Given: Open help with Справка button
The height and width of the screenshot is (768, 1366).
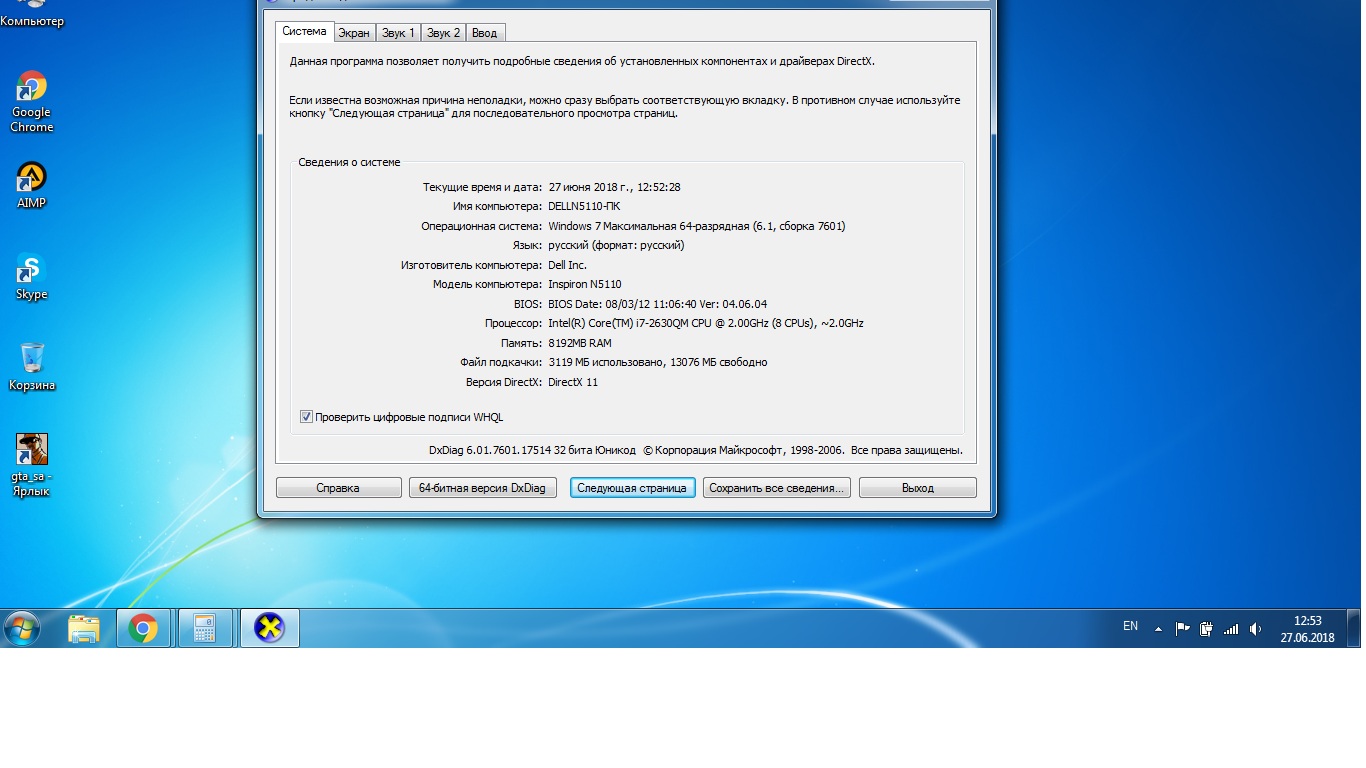Looking at the screenshot, I should tap(338, 488).
